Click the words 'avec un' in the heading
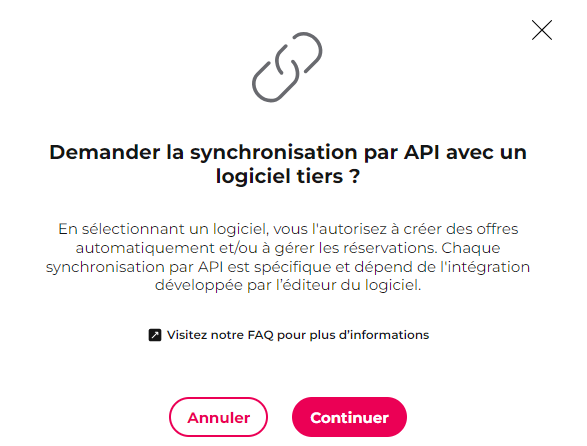Viewport: 587px width, 446px height. point(486,152)
